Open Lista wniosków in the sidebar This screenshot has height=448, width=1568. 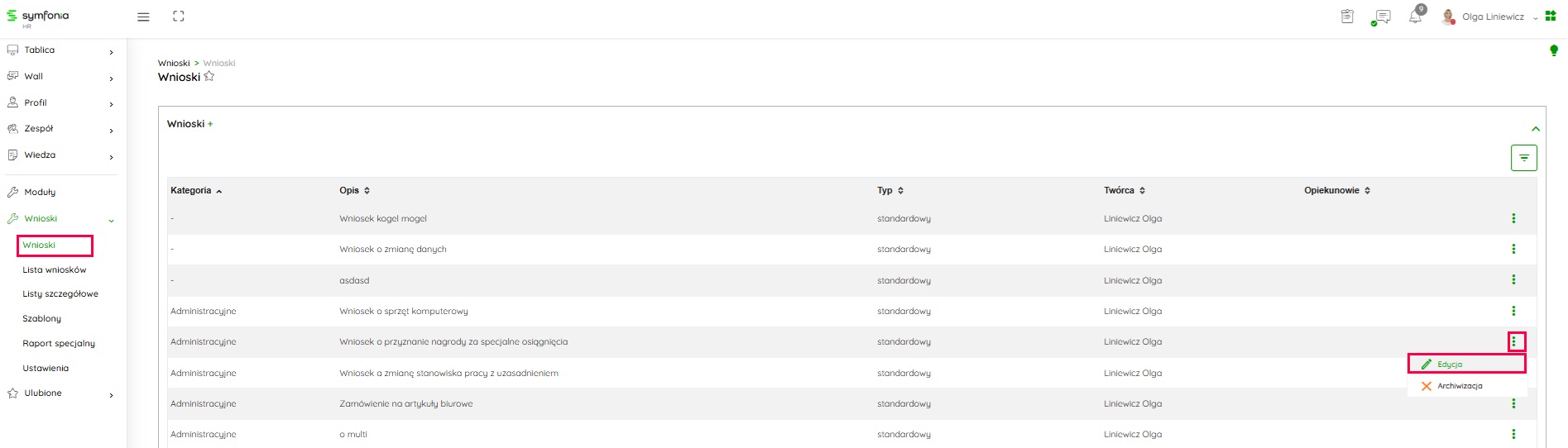tap(55, 270)
